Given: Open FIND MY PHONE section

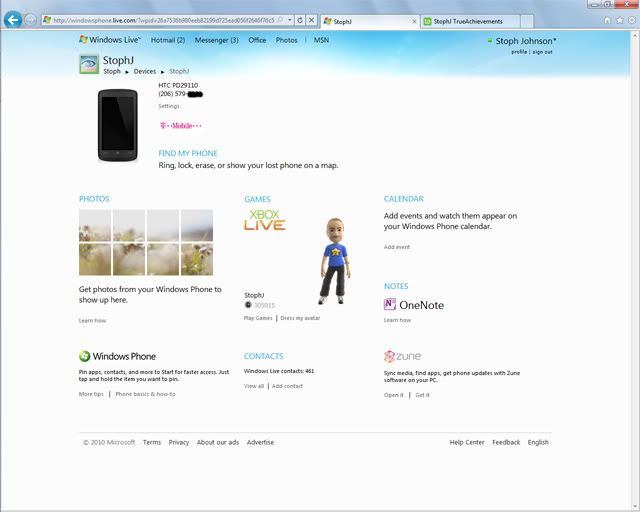Looking at the screenshot, I should coord(188,154).
